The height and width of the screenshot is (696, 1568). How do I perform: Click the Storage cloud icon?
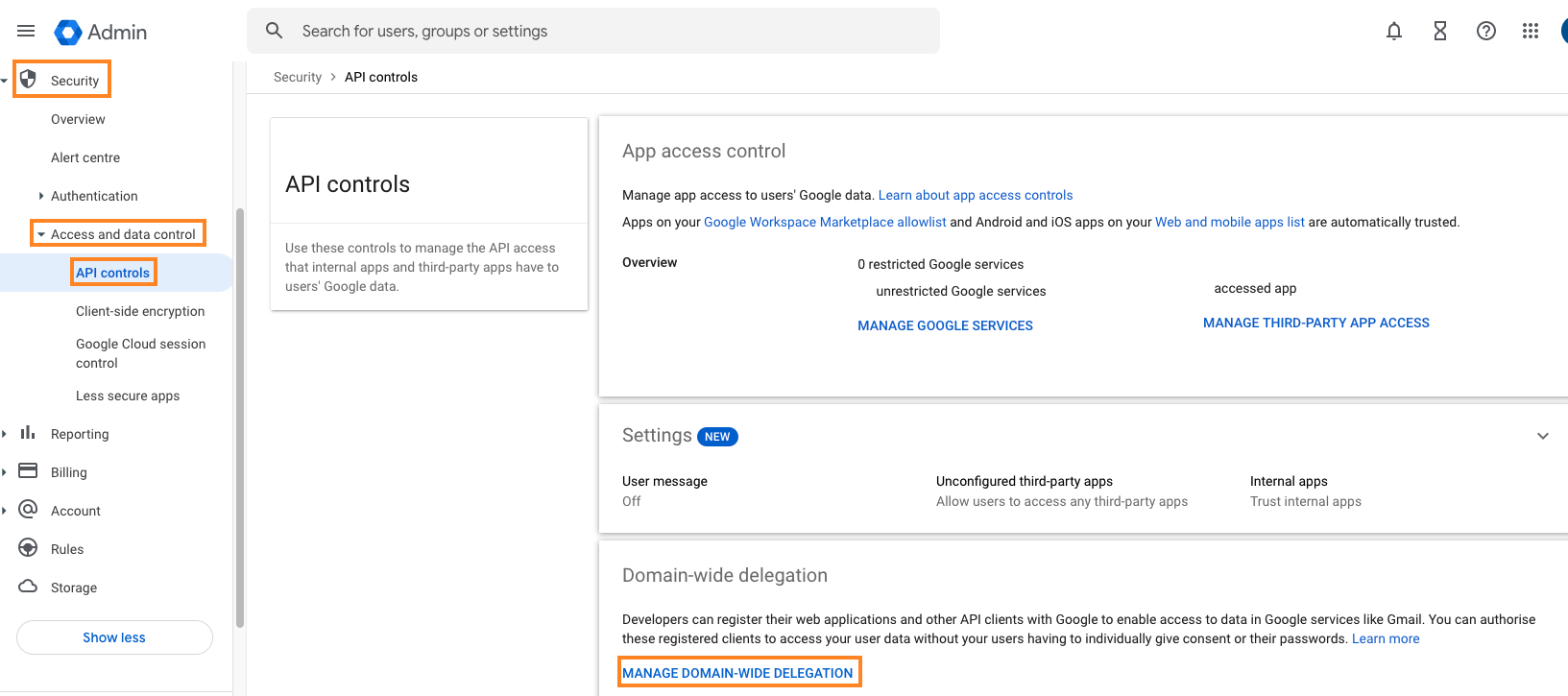(28, 587)
